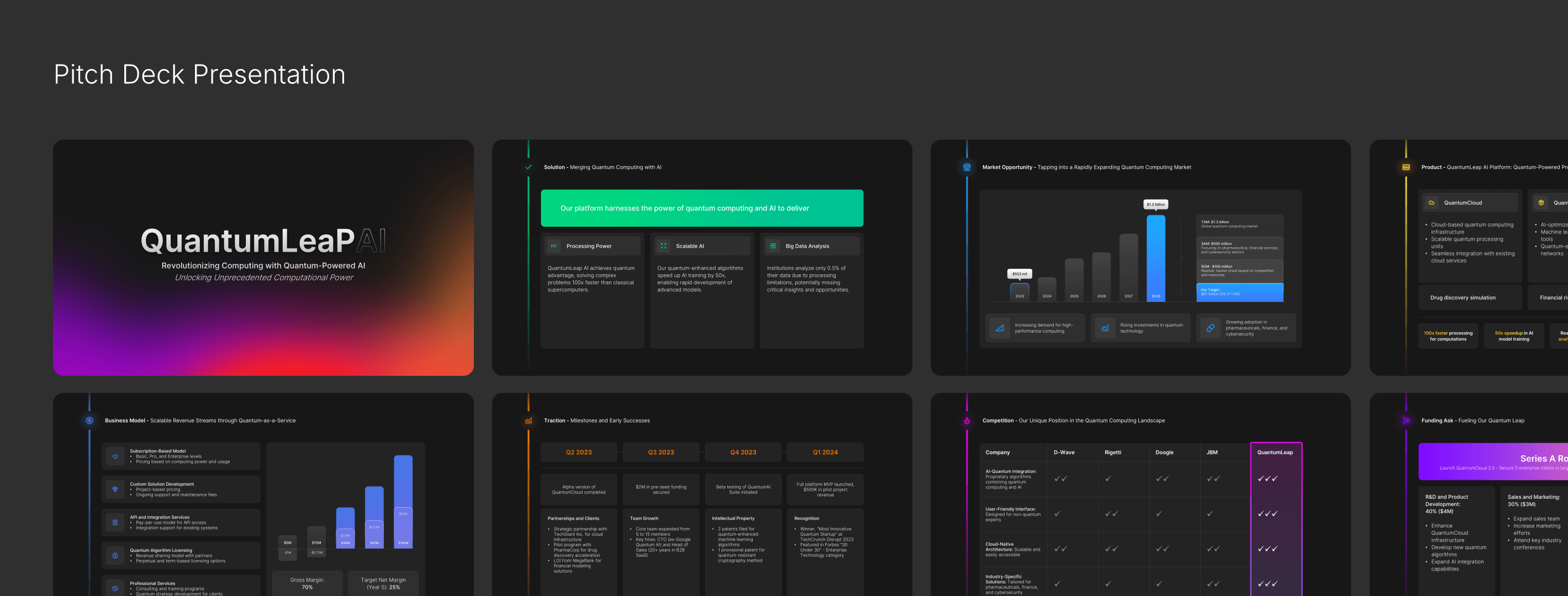Click the icon for API and Integration Services

pos(115,523)
